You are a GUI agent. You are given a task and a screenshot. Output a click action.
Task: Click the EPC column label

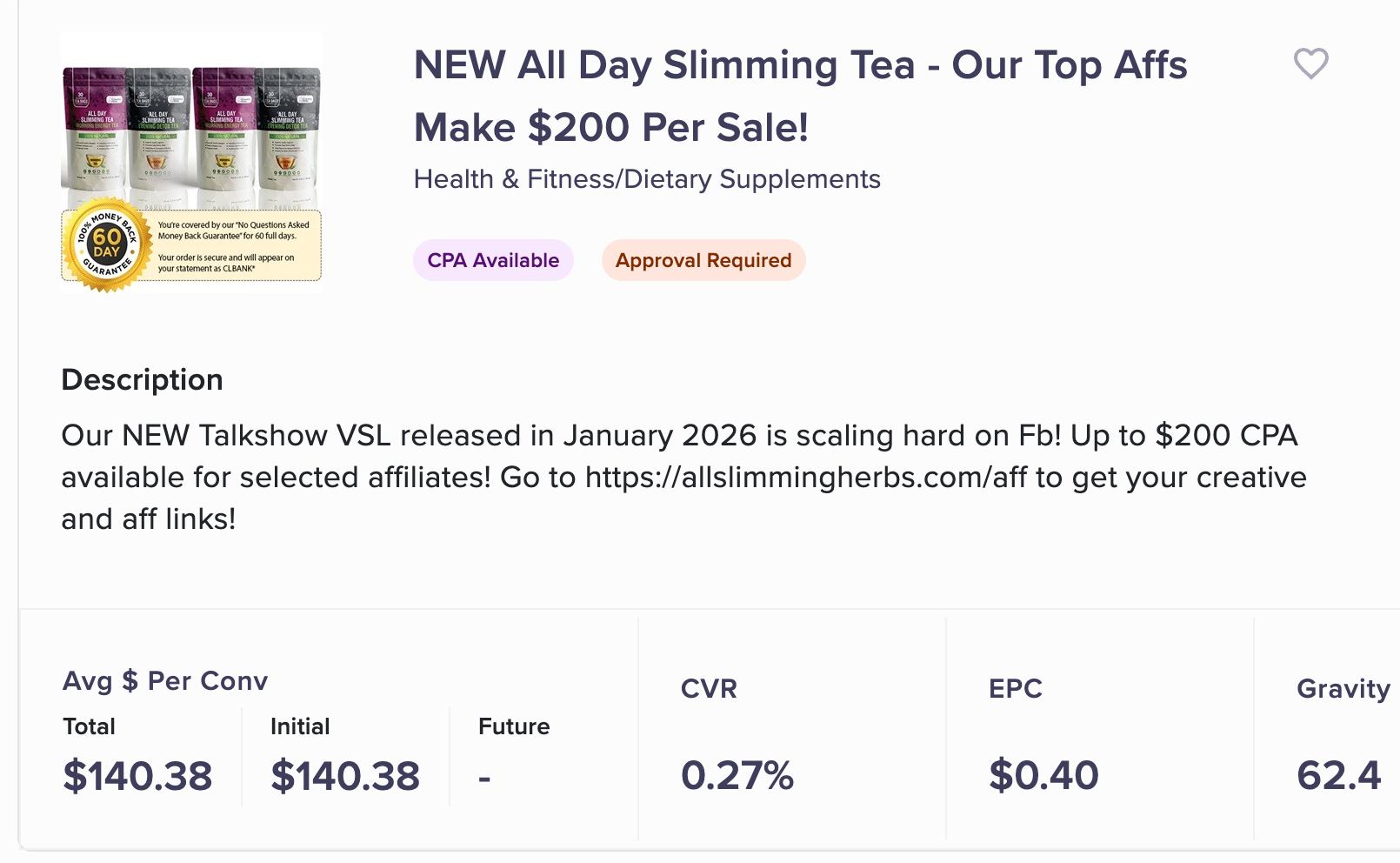tap(1015, 688)
